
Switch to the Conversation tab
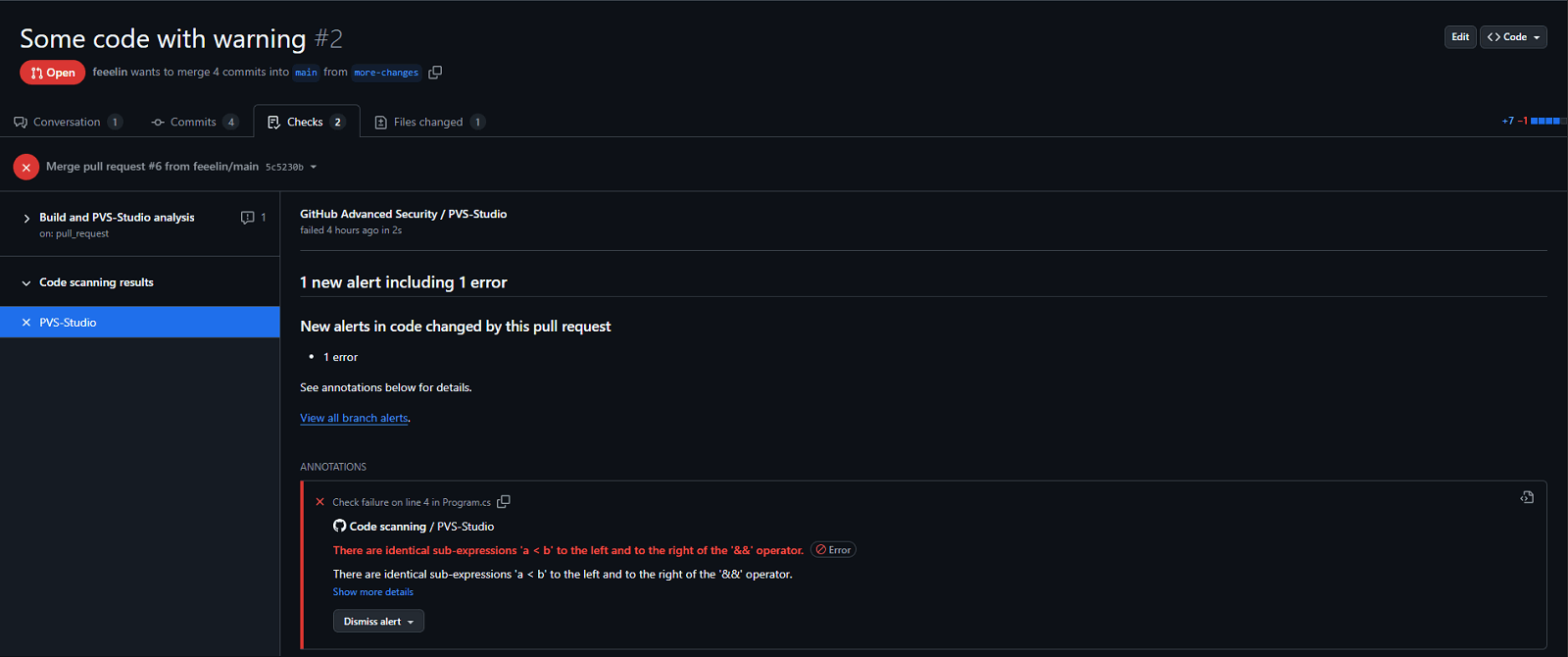[x=67, y=123]
